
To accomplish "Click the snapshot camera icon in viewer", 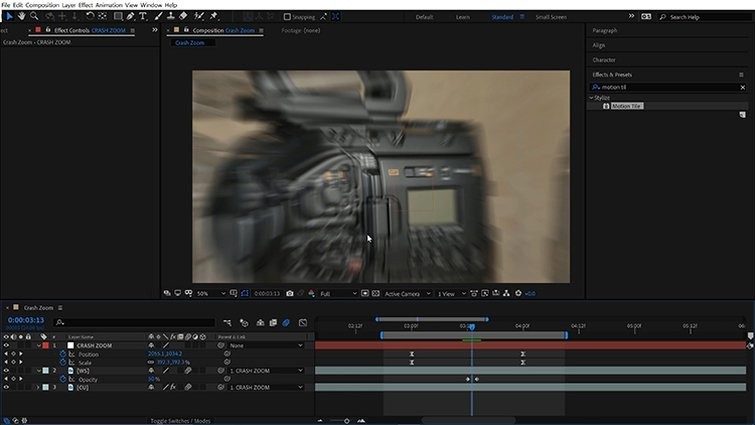I will 289,293.
